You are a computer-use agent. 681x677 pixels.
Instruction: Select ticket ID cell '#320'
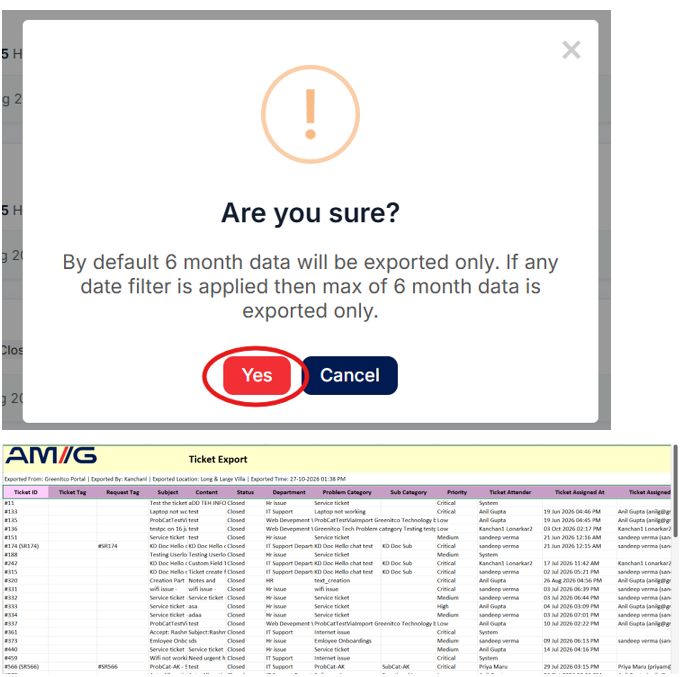pyautogui.click(x=26, y=581)
